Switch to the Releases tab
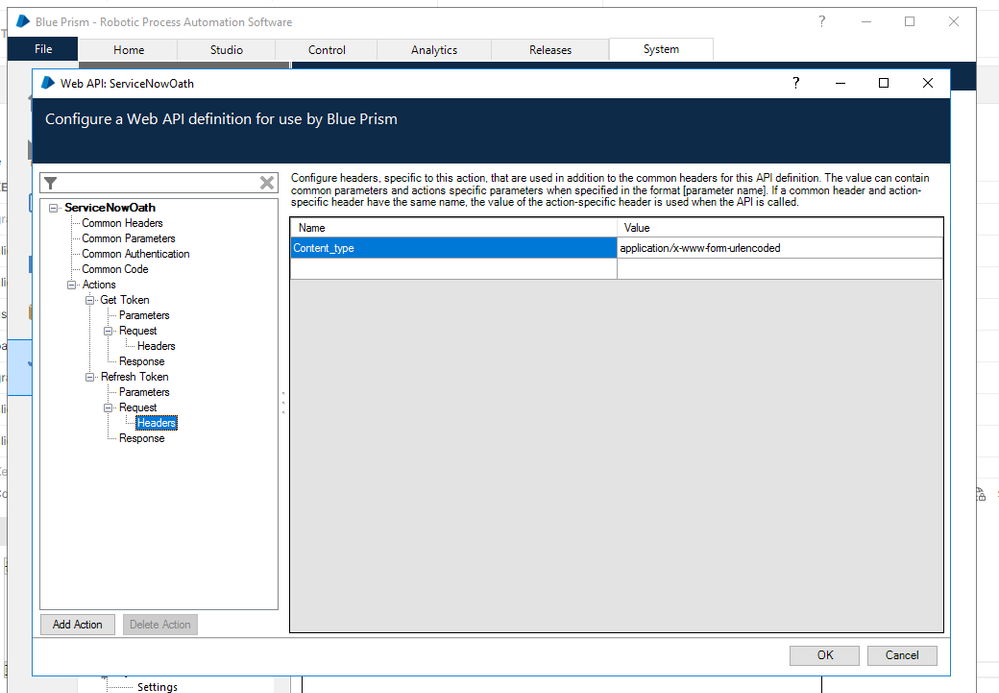 [x=550, y=50]
